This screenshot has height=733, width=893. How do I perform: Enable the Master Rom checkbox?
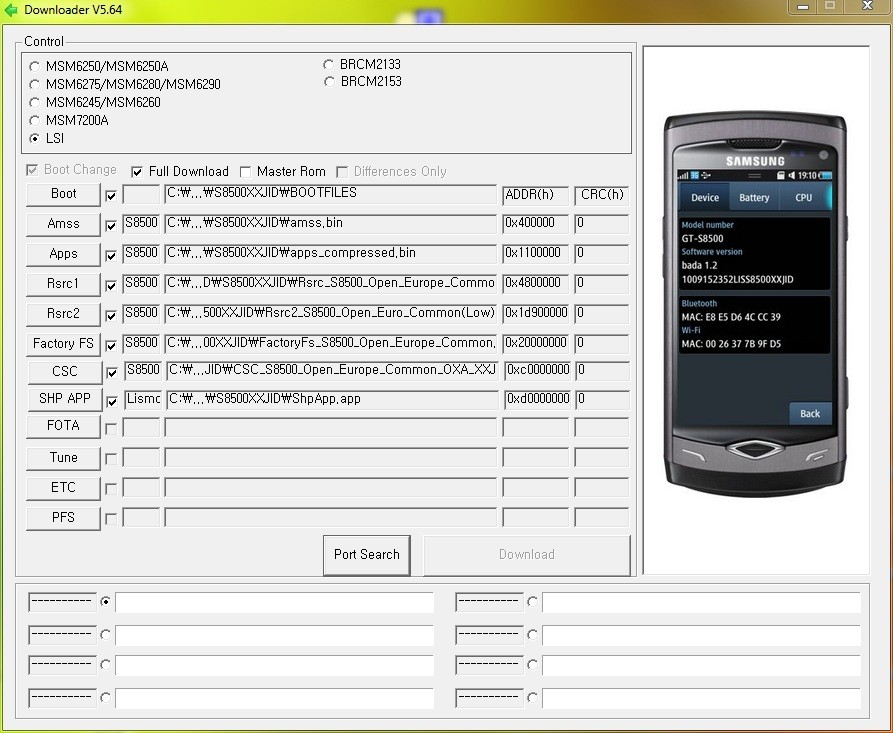pos(246,172)
